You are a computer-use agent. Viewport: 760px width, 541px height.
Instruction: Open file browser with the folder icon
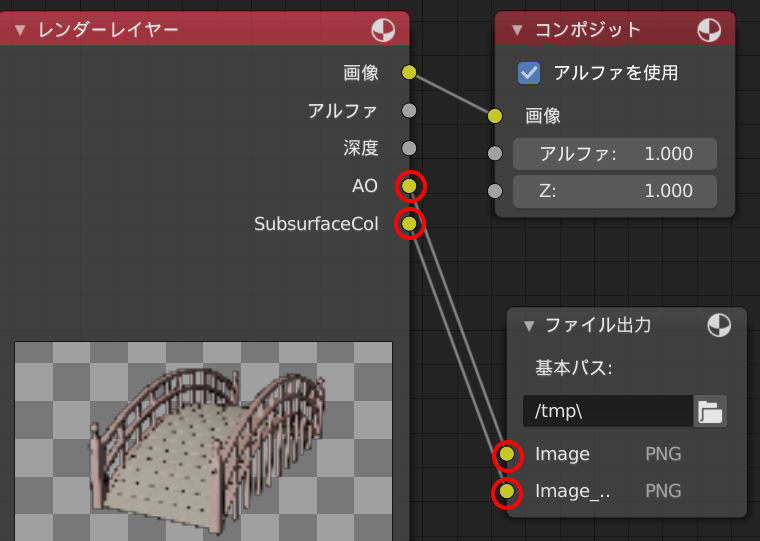coord(710,412)
